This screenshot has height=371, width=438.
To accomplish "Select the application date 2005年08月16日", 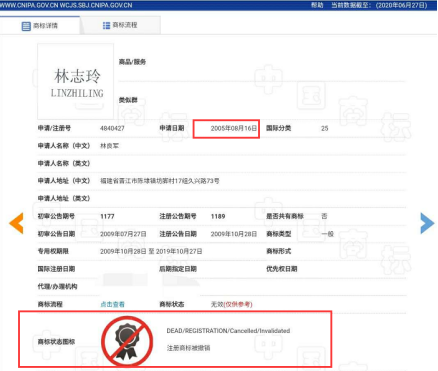I will click(x=234, y=128).
